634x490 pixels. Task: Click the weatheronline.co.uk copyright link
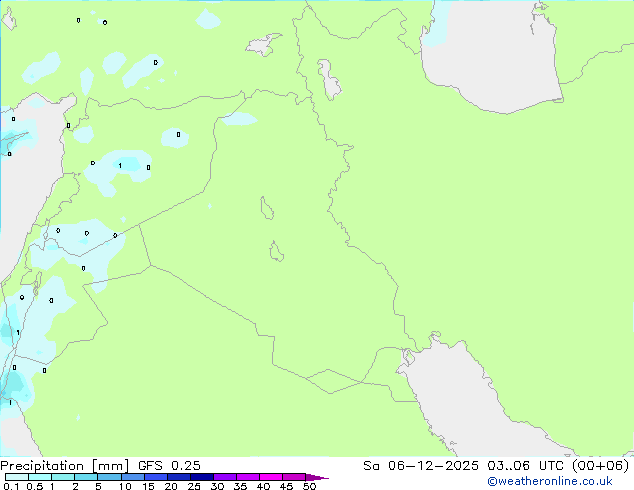550,481
